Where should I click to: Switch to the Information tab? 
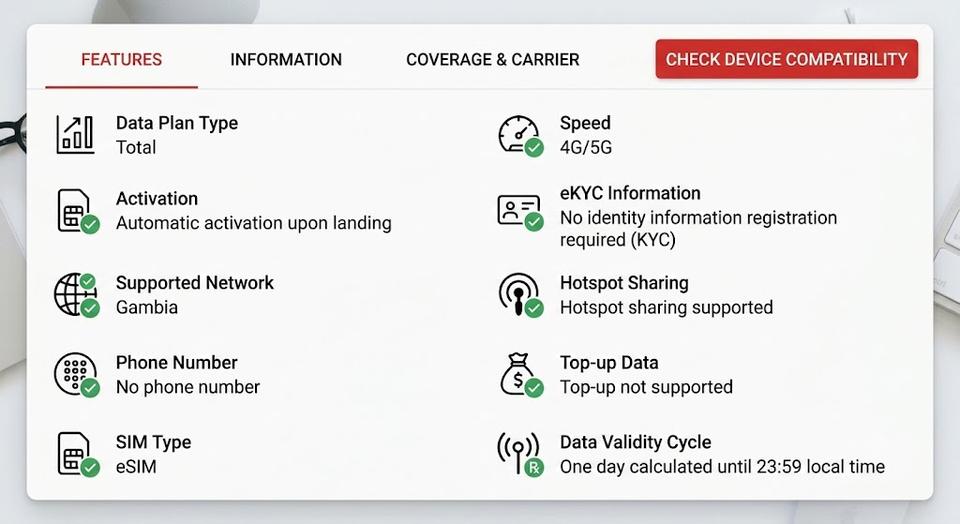click(x=286, y=59)
